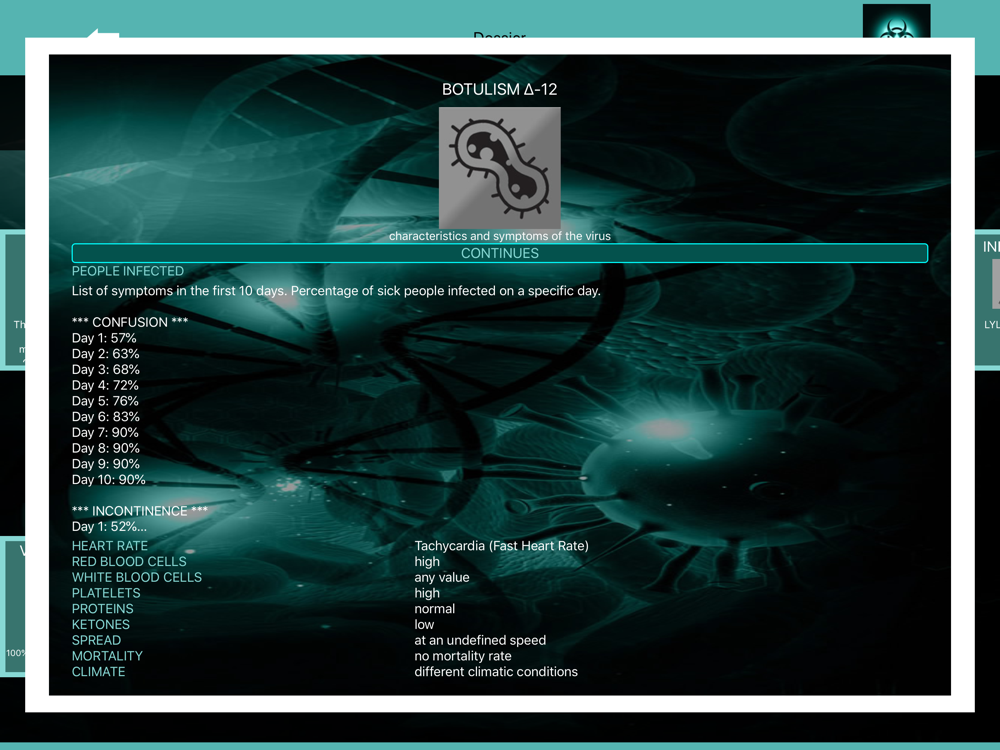Click the MORTALITY label
Screen dimensions: 1000x750
[107, 656]
